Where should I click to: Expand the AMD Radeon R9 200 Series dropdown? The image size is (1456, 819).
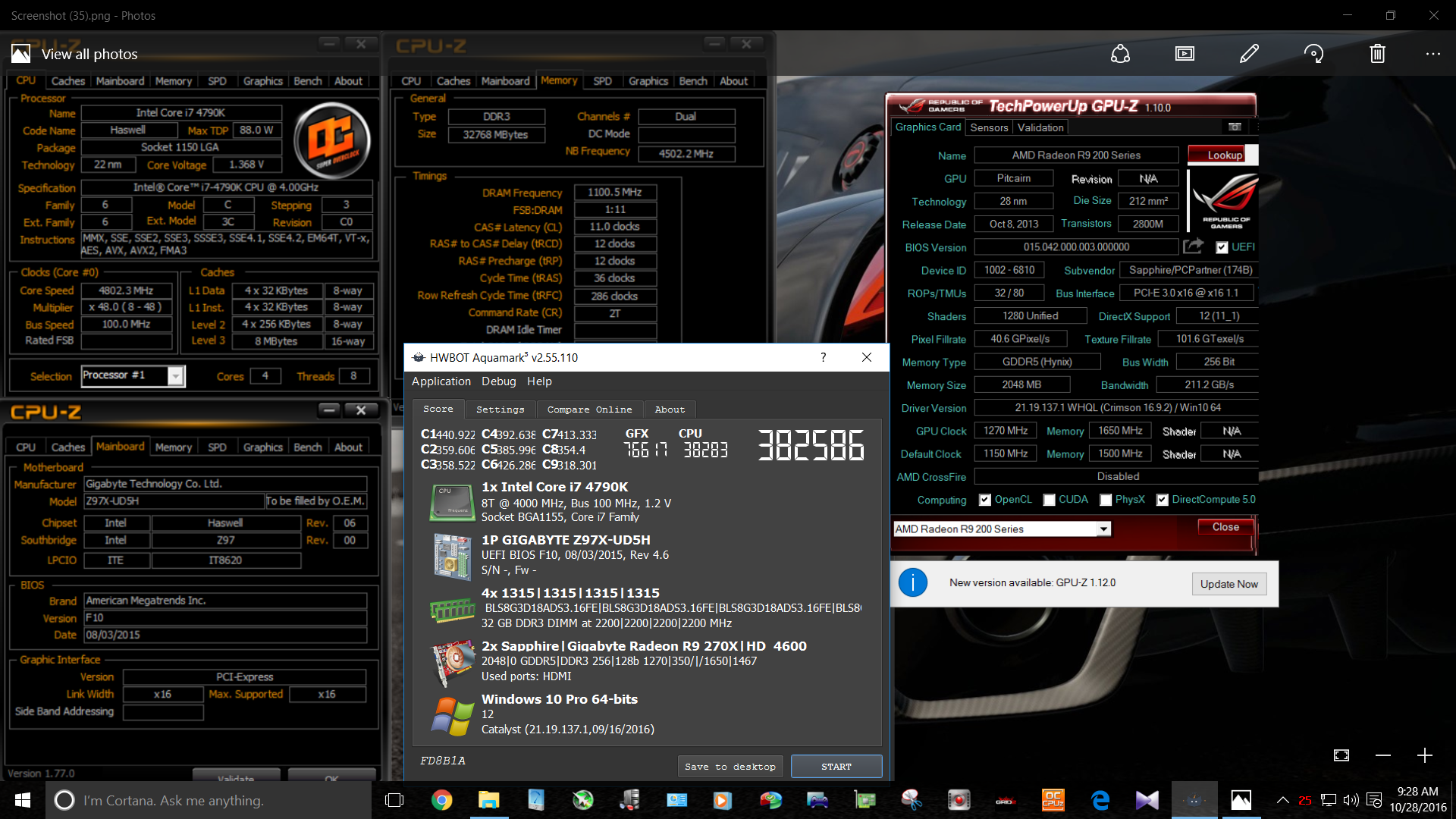(x=1104, y=529)
